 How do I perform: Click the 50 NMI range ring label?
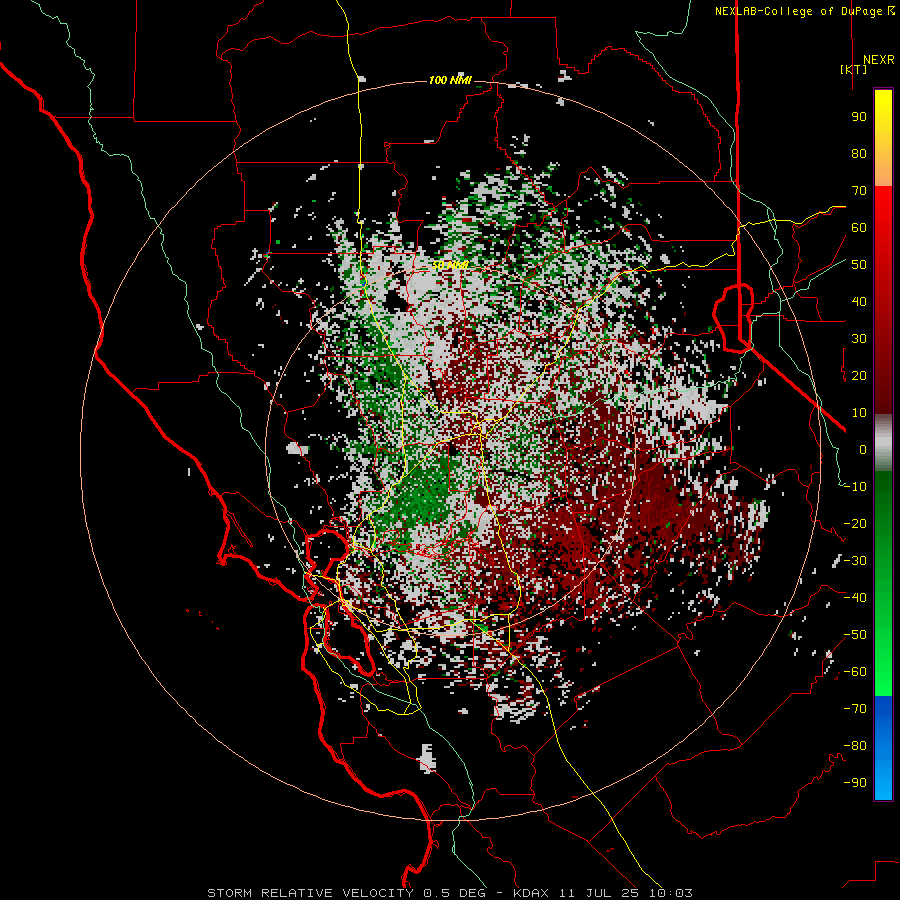[450, 265]
